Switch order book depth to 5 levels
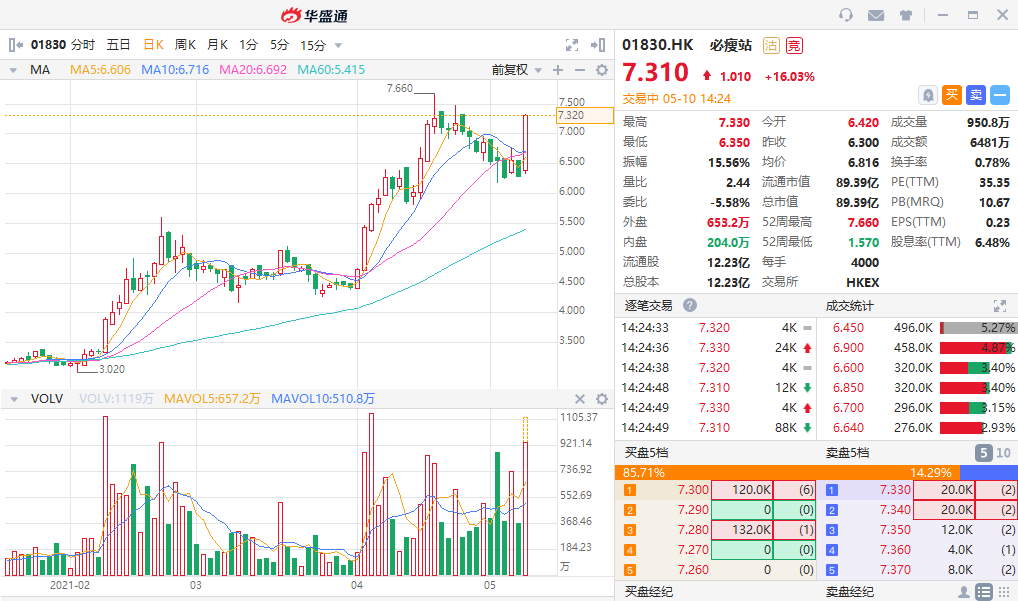 click(x=984, y=453)
